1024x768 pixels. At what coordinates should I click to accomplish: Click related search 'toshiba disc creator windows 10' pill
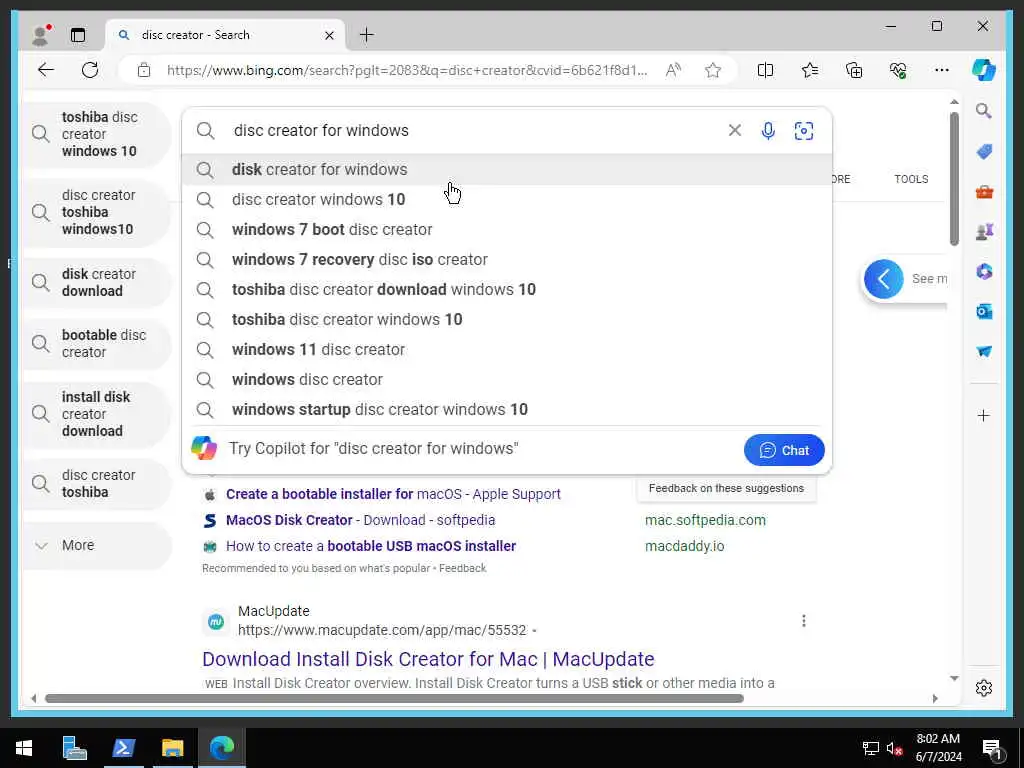(x=97, y=135)
